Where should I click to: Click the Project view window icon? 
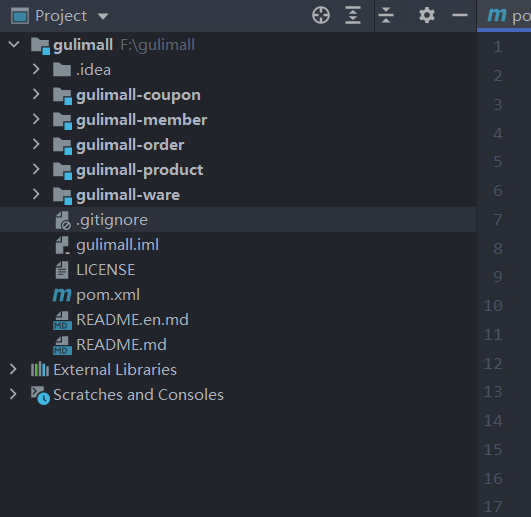20,16
